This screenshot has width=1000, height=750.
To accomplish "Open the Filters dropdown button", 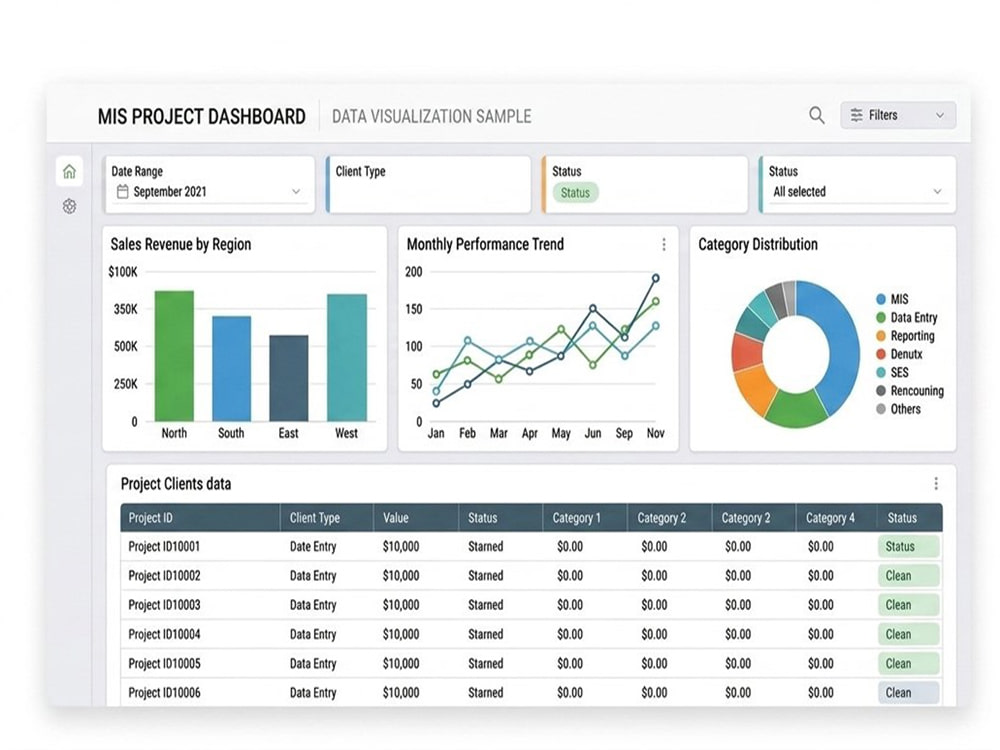I will pos(898,115).
